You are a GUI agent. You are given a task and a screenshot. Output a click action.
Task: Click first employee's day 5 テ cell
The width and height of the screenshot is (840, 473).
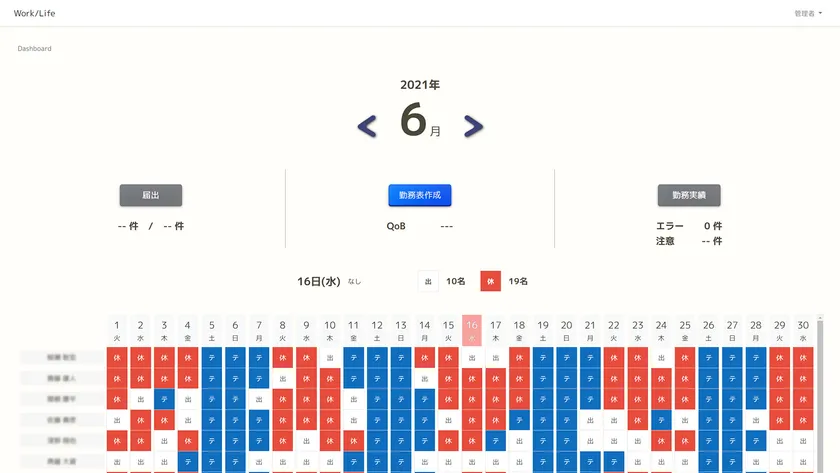212,357
